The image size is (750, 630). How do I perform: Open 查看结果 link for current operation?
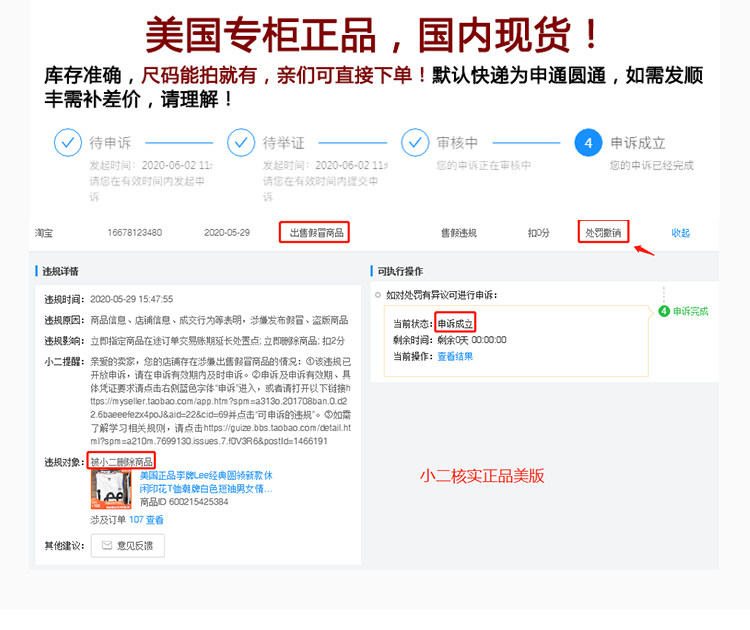pos(455,356)
